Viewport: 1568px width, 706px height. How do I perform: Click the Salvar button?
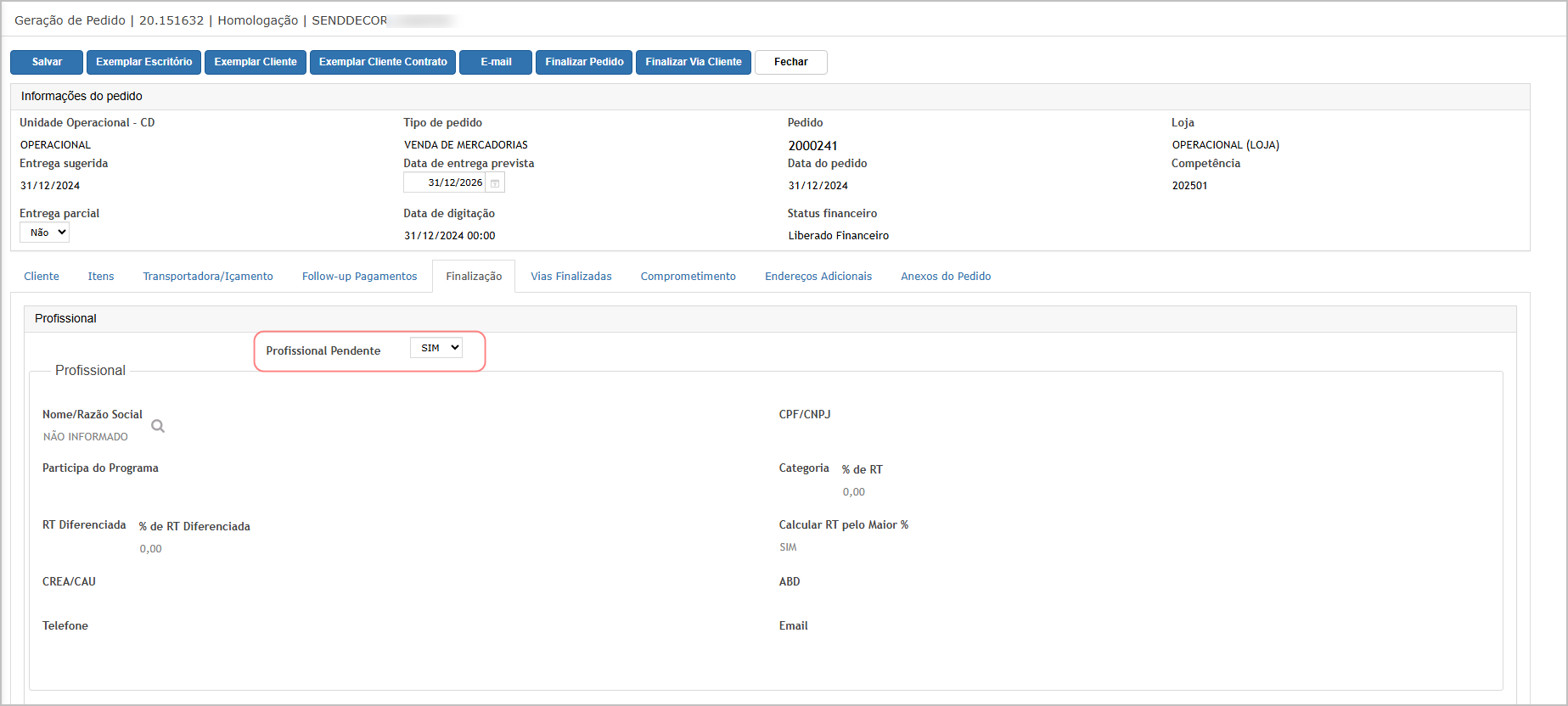[x=47, y=62]
